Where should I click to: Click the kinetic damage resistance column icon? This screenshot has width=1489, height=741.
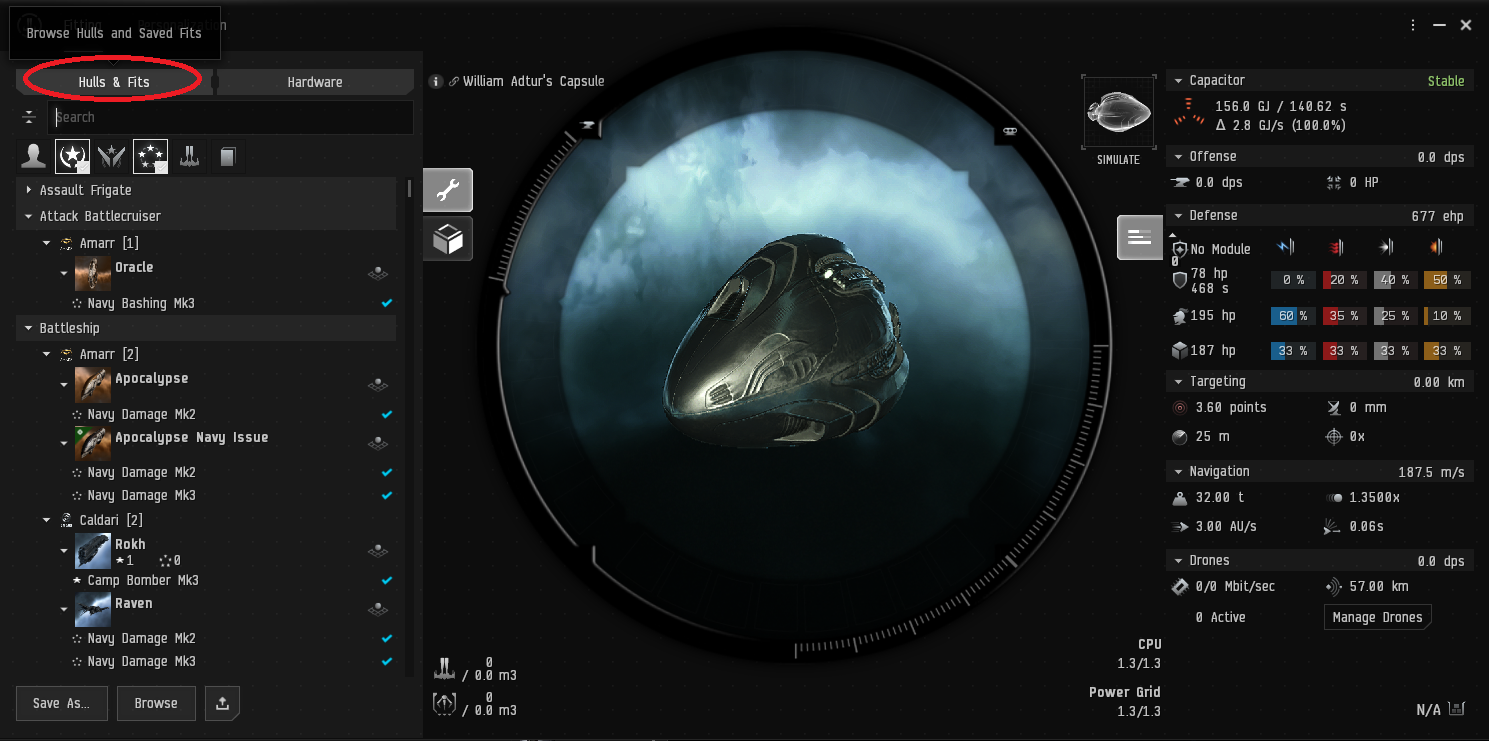coord(1386,247)
